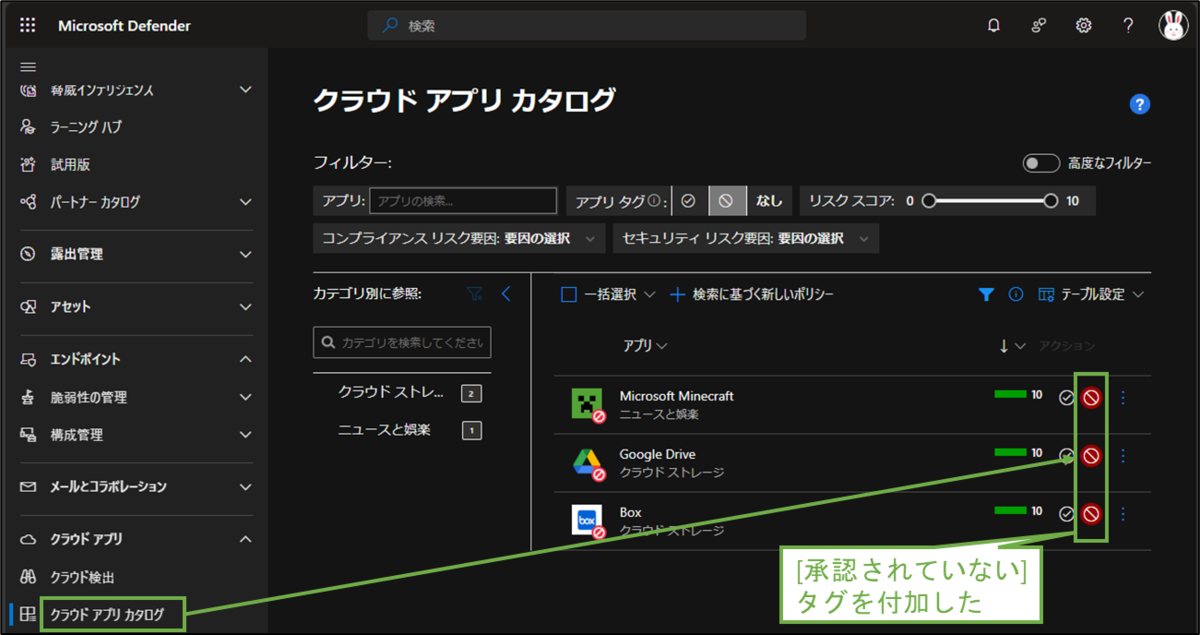Open テーブル設定 dropdown
This screenshot has width=1200, height=635.
(1091, 294)
